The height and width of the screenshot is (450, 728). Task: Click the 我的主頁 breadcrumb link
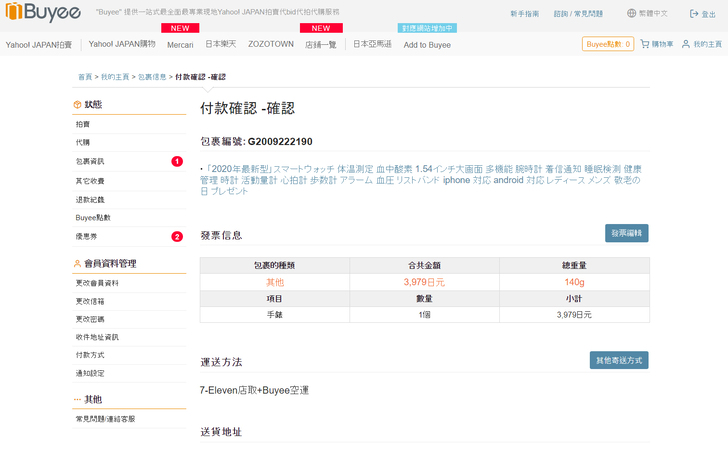114,77
